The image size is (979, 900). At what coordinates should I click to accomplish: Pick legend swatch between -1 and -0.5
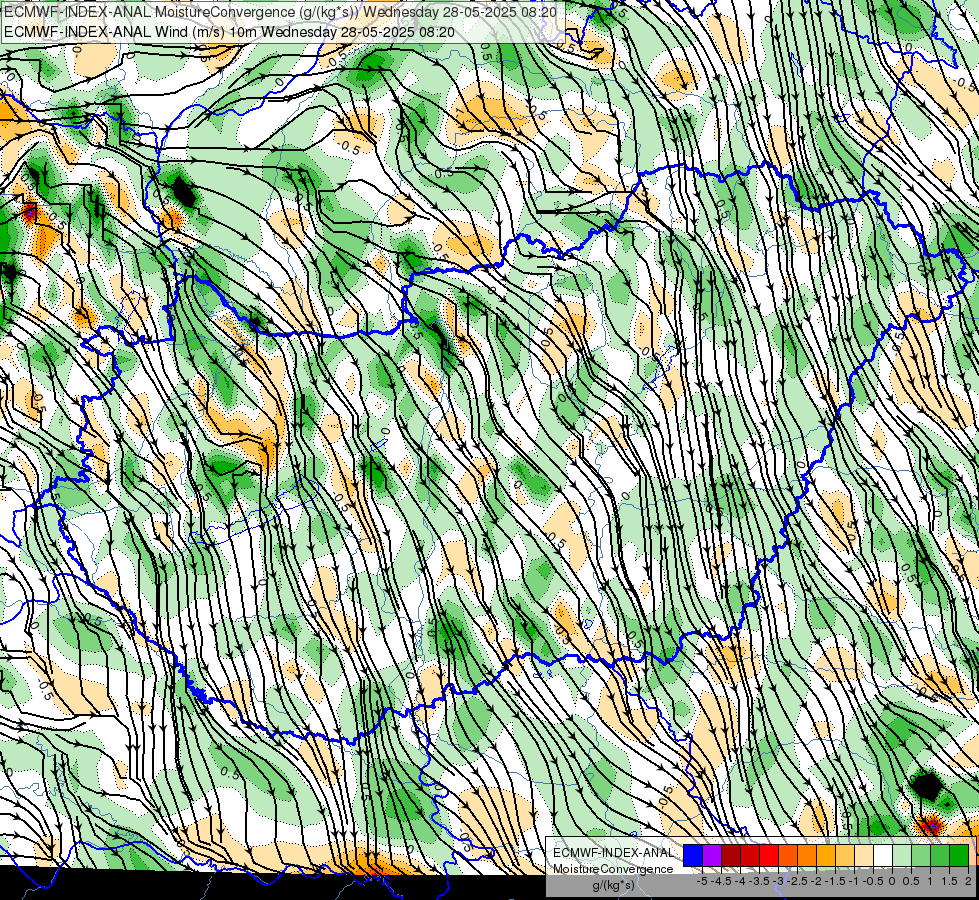863,855
